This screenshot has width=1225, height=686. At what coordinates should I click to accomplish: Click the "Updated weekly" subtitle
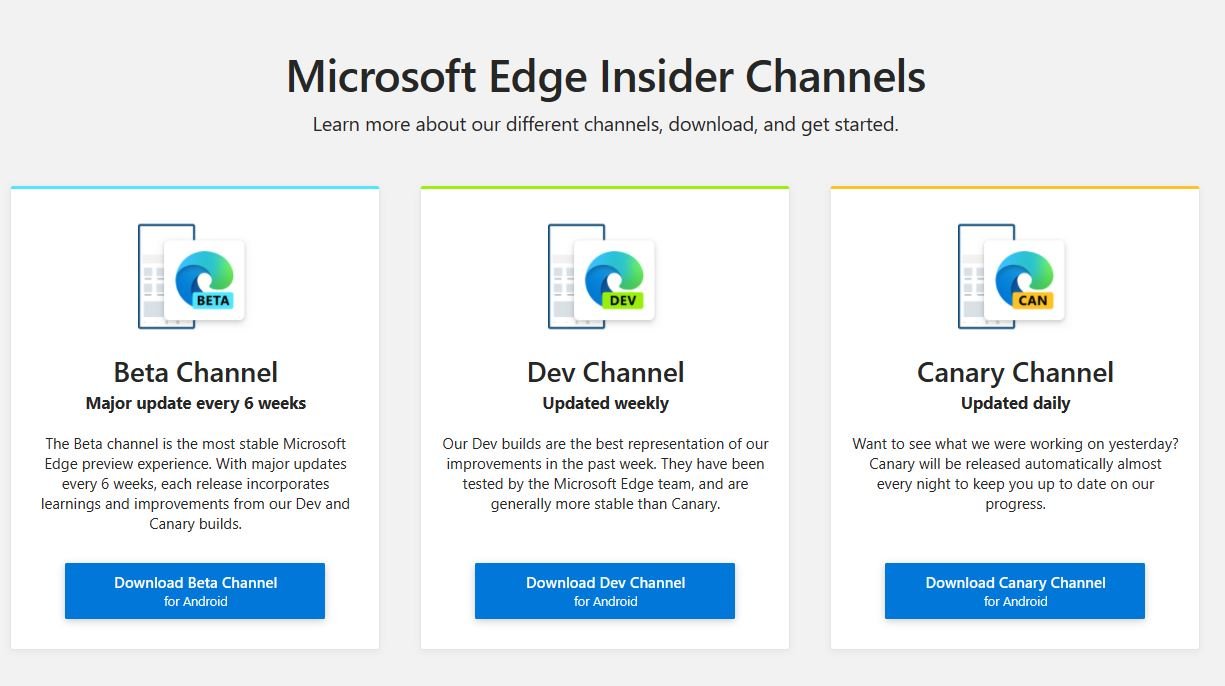click(605, 404)
